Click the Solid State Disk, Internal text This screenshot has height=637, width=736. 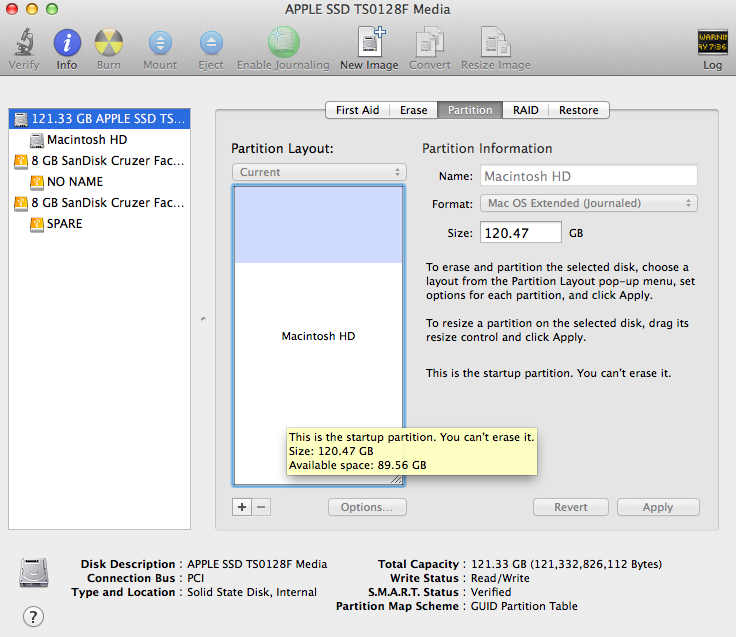tap(252, 592)
